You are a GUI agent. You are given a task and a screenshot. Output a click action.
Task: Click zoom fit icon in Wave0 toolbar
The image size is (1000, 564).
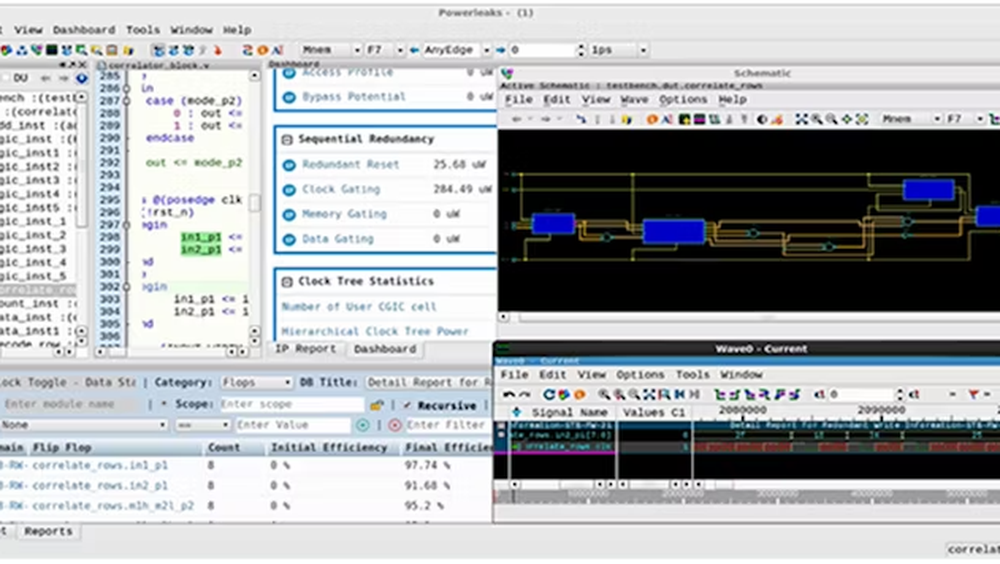pyautogui.click(x=649, y=395)
